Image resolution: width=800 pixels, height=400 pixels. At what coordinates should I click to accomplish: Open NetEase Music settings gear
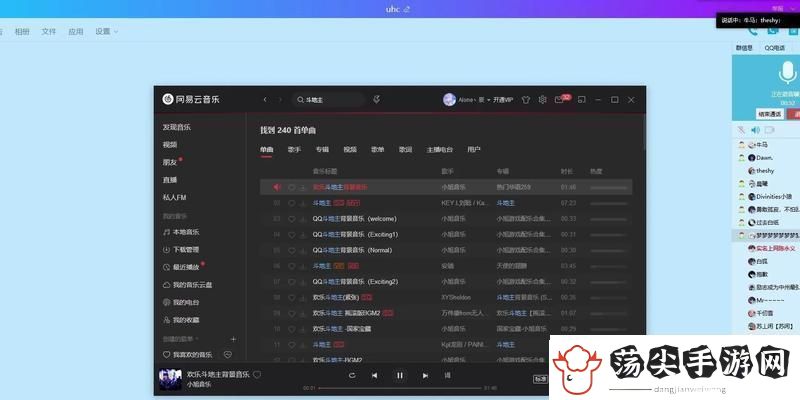[x=542, y=99]
